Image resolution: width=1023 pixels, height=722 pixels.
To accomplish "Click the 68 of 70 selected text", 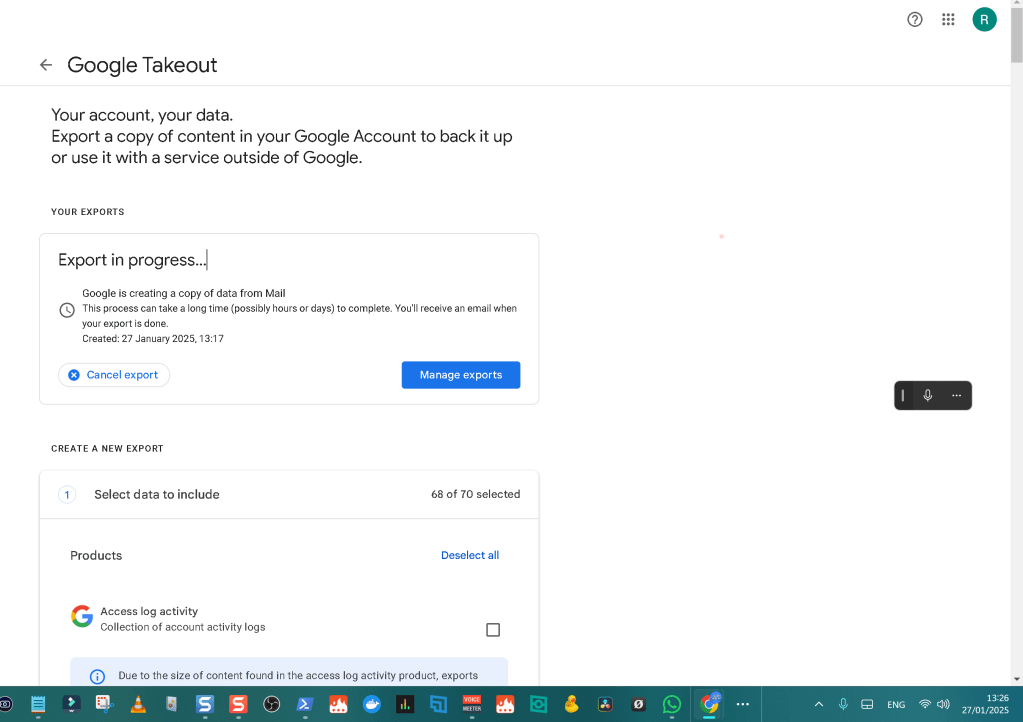I will [x=476, y=494].
